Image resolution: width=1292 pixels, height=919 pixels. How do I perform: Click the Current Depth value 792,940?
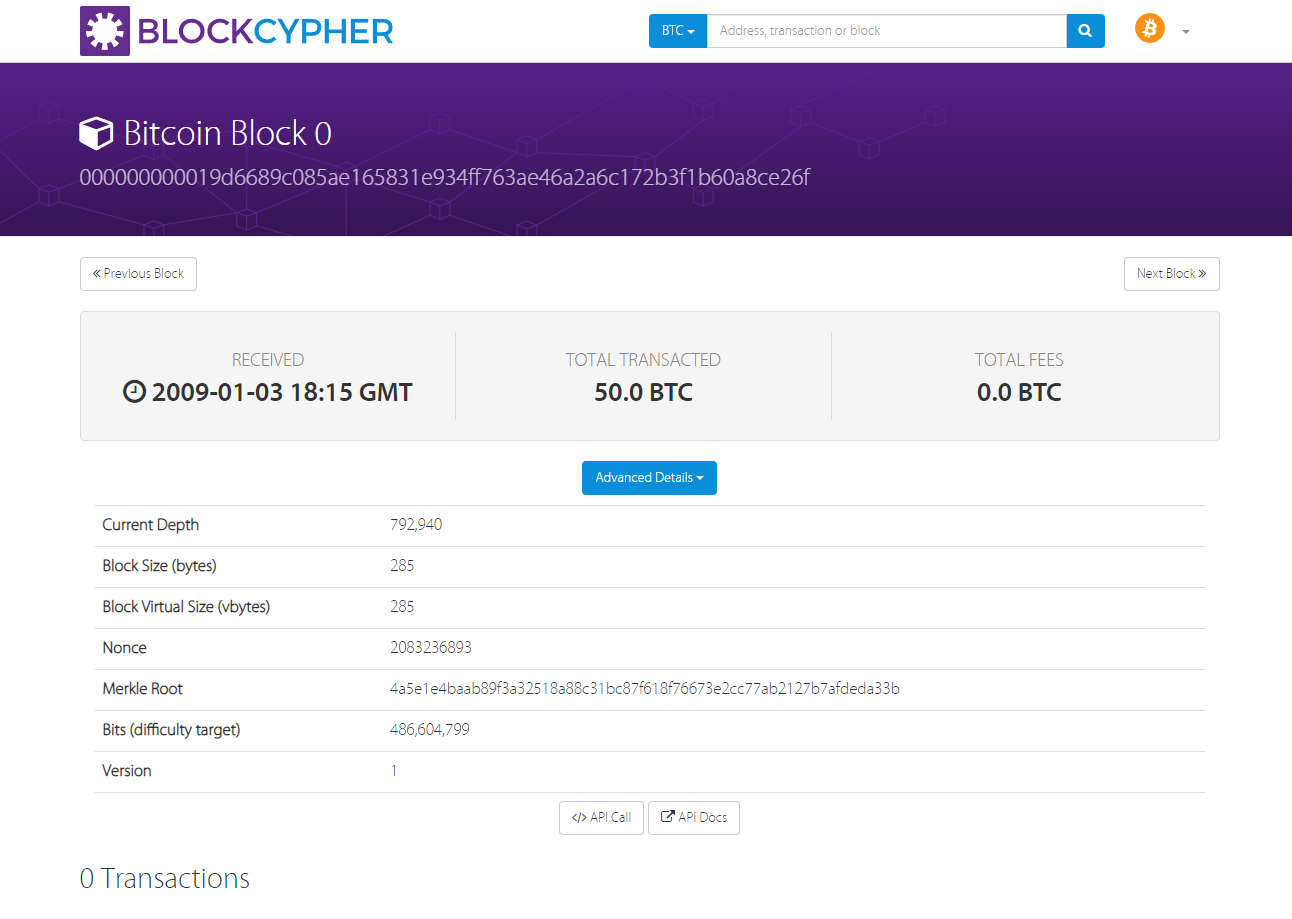416,525
